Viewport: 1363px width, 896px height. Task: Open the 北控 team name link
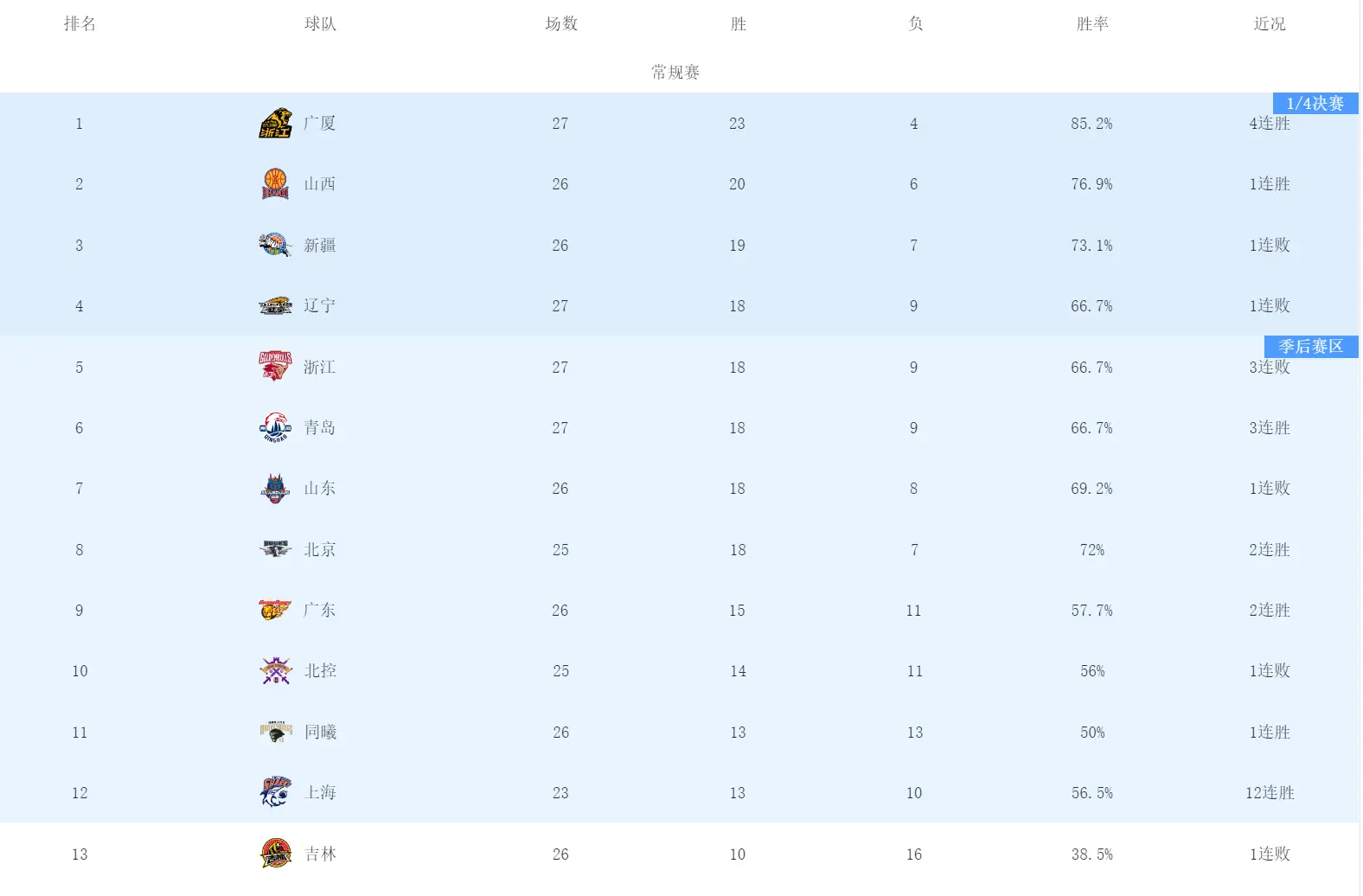point(320,671)
